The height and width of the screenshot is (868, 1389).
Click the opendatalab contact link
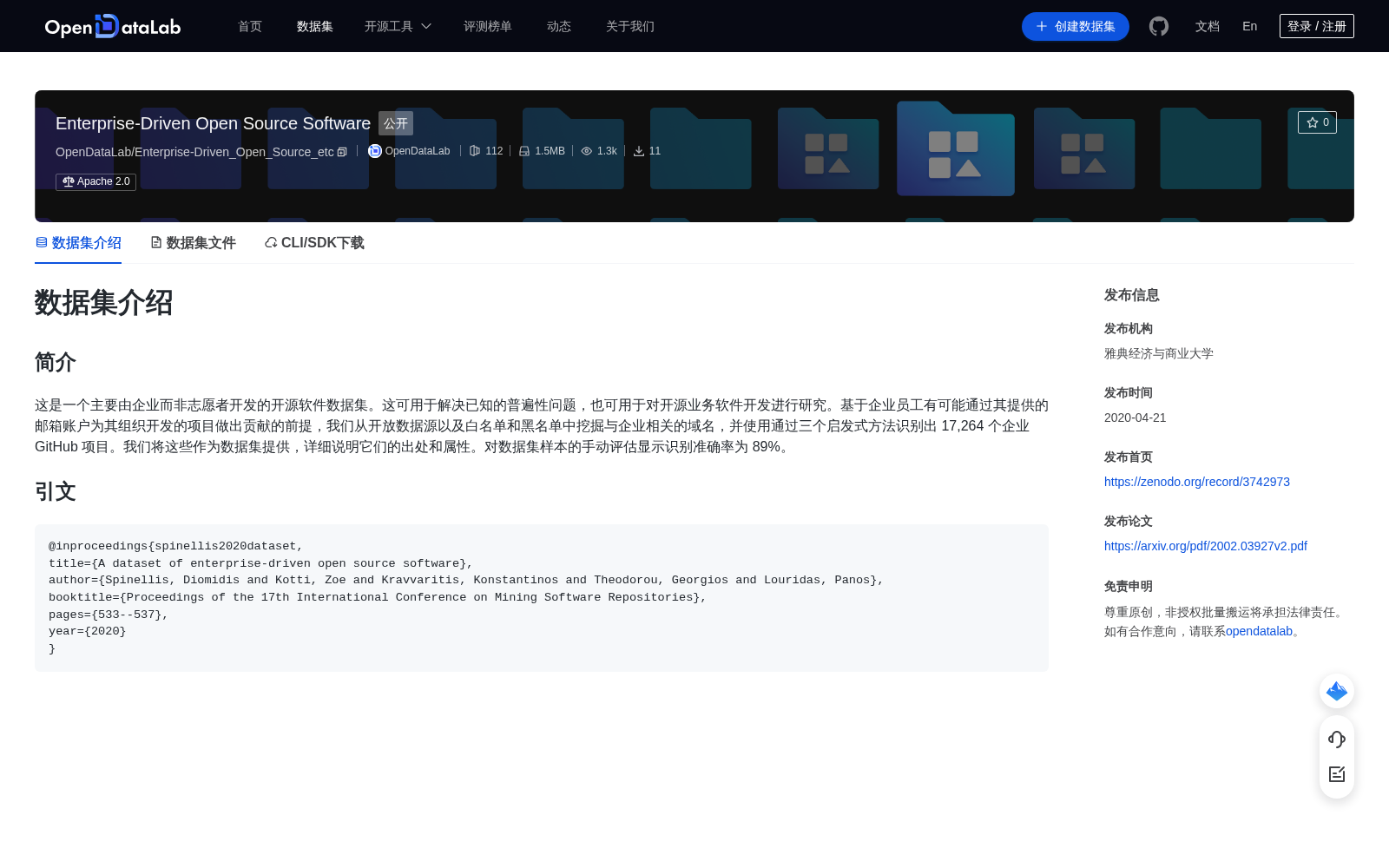click(1259, 631)
